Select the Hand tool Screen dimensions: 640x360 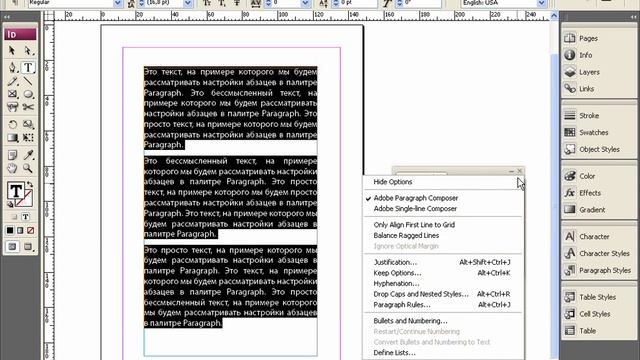(x=12, y=168)
